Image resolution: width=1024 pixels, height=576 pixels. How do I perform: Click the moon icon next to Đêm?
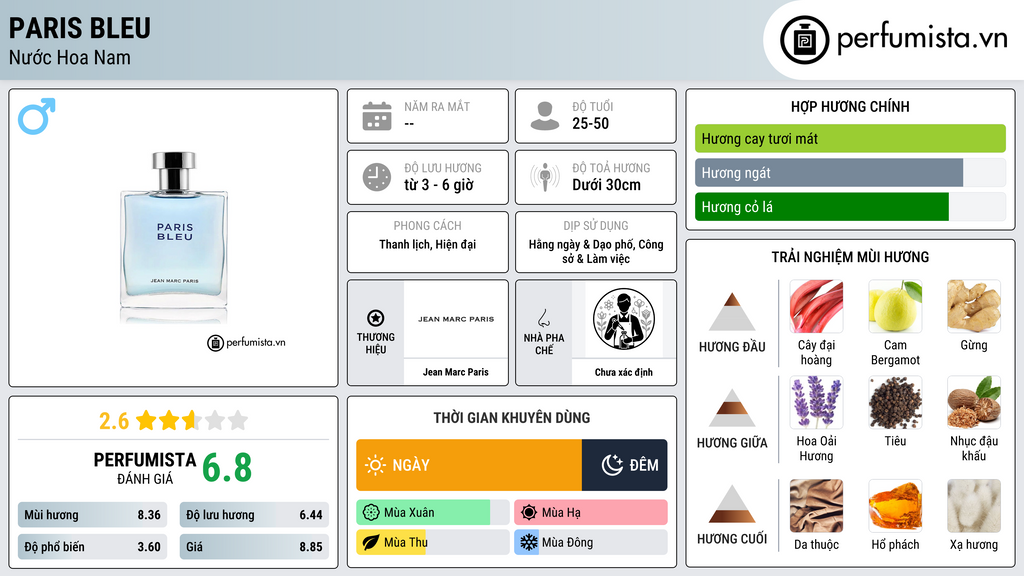612,465
